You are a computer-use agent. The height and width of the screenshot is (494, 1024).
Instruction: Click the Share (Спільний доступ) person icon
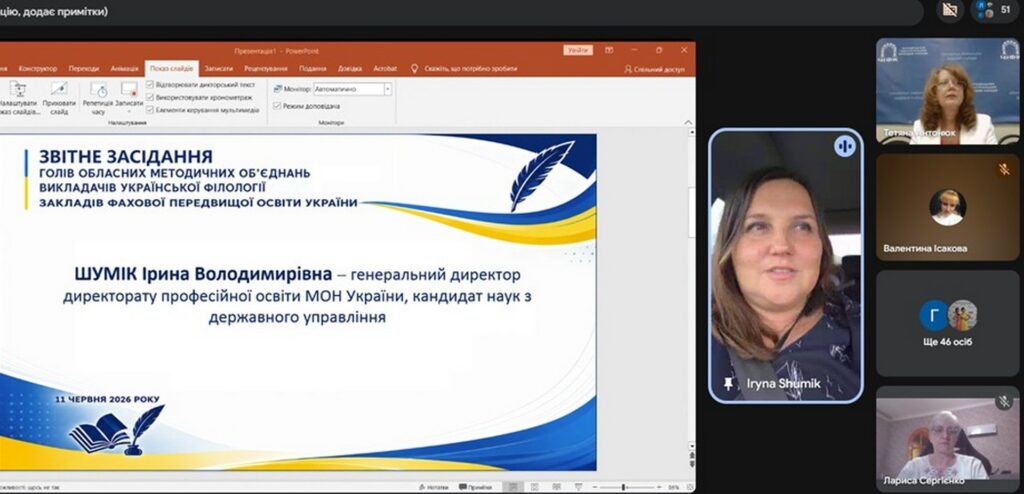pos(628,69)
